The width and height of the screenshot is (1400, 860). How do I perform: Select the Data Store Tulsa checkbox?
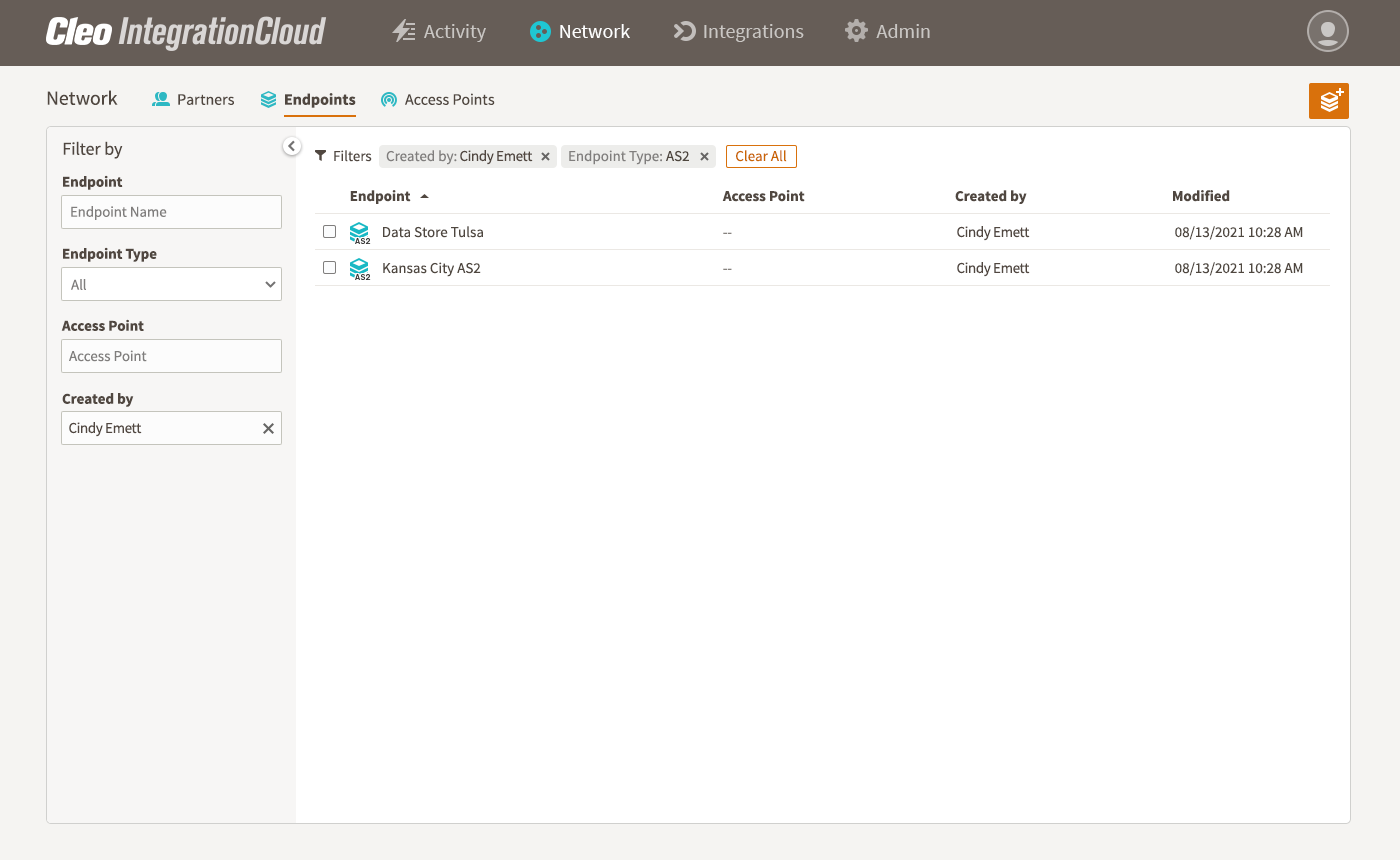pos(329,232)
